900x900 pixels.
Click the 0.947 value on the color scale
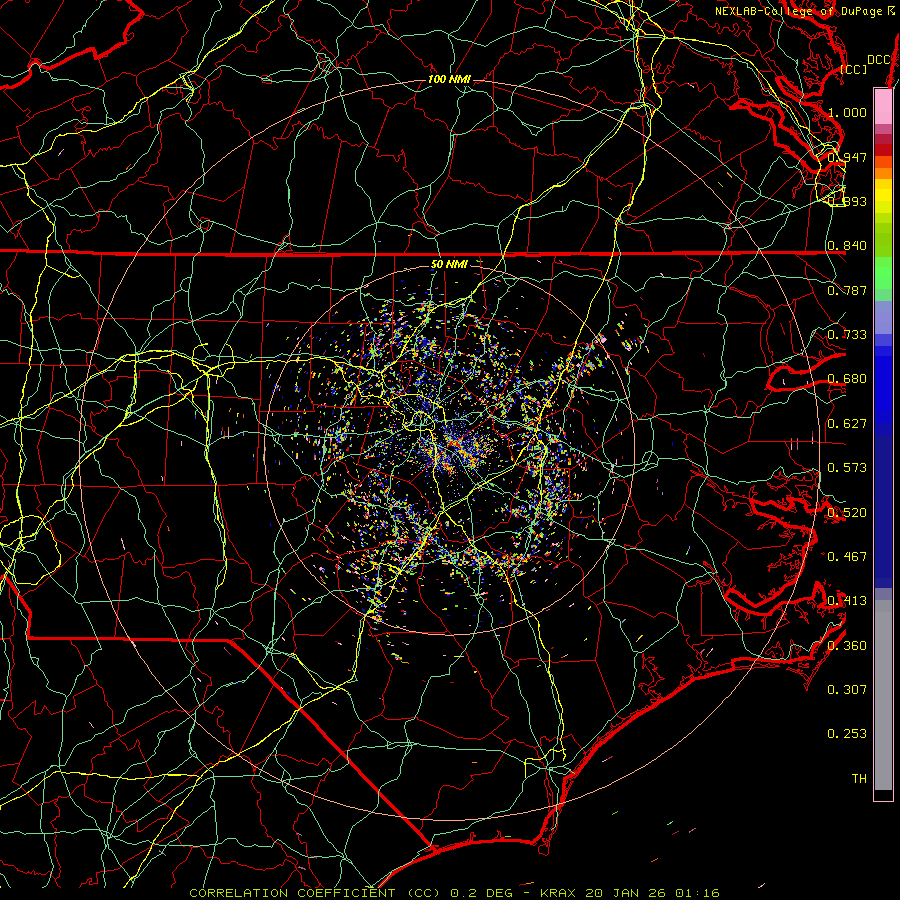click(847, 157)
